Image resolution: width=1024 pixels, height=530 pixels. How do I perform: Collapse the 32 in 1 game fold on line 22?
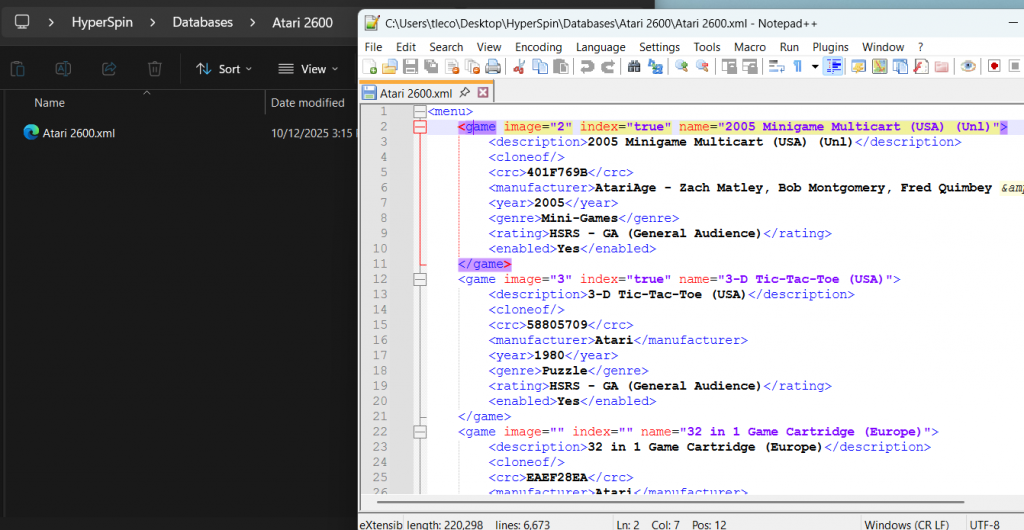click(420, 432)
